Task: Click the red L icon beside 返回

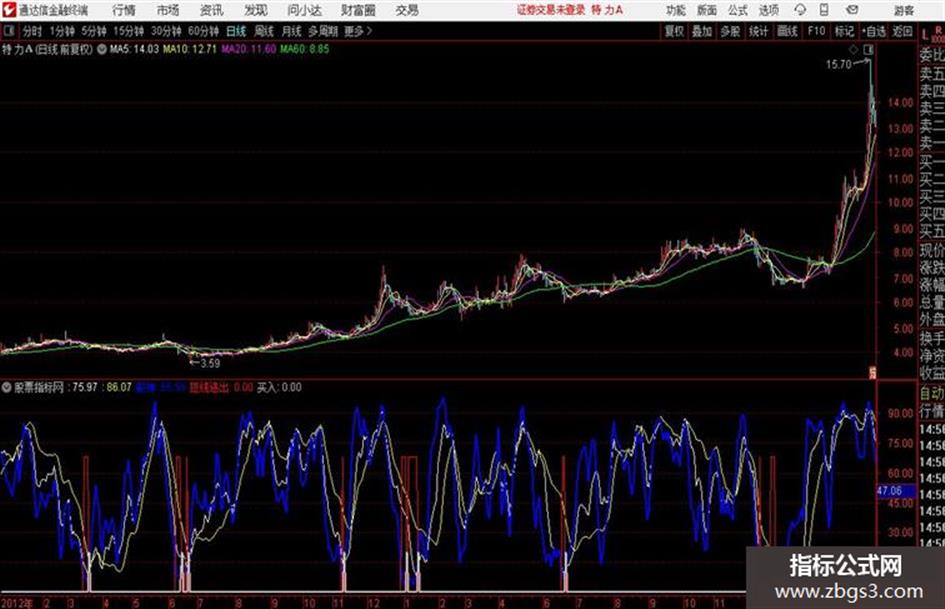Action: tap(925, 34)
